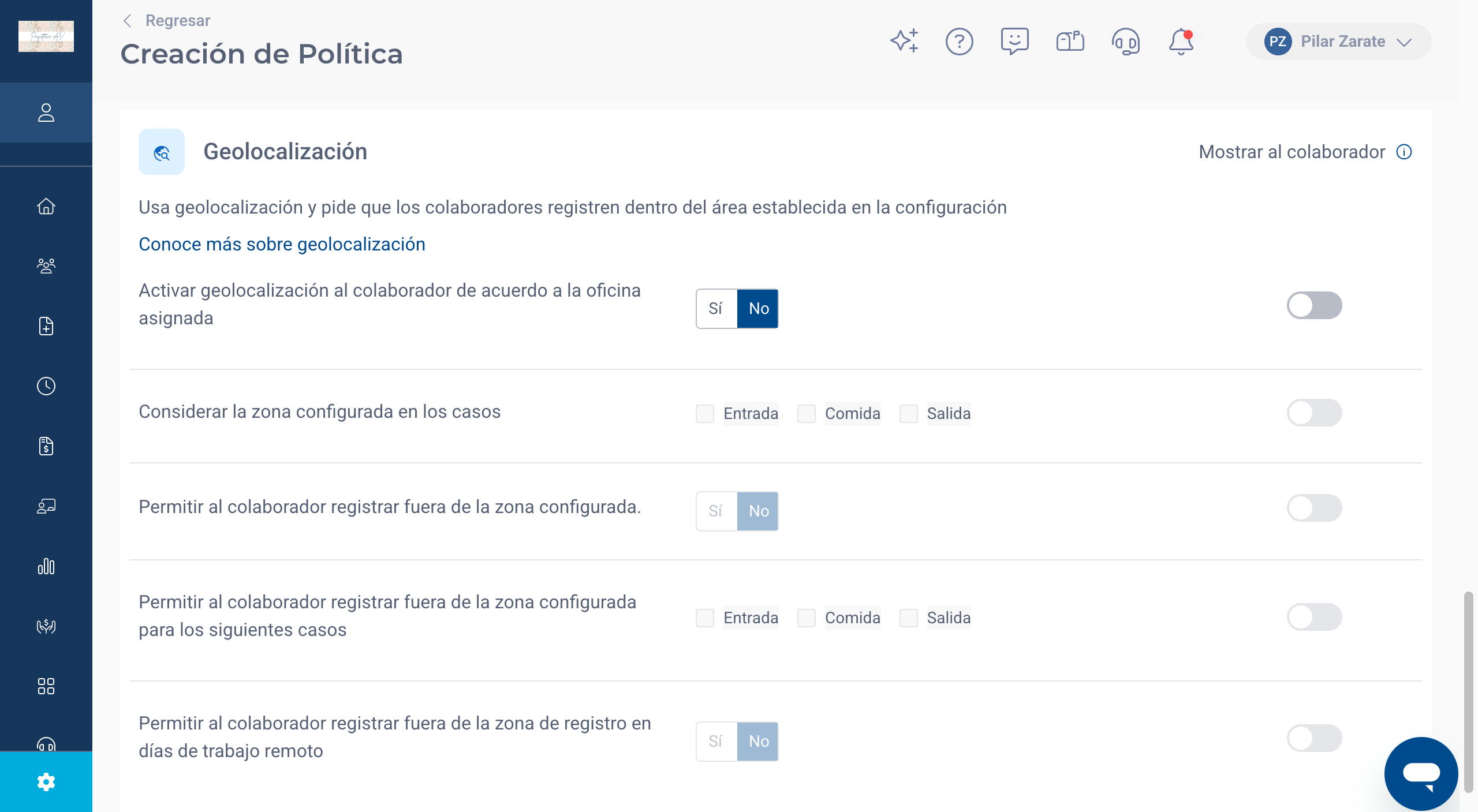This screenshot has width=1478, height=812.
Task: Open the profile icon in sidebar
Action: pyautogui.click(x=46, y=113)
